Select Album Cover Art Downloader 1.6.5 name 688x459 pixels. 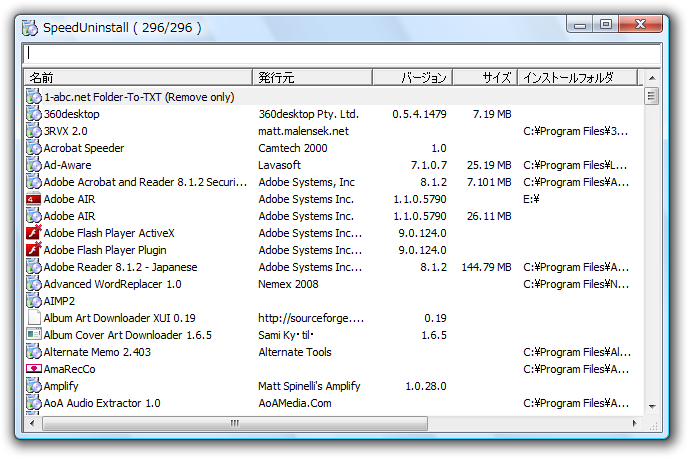128,335
